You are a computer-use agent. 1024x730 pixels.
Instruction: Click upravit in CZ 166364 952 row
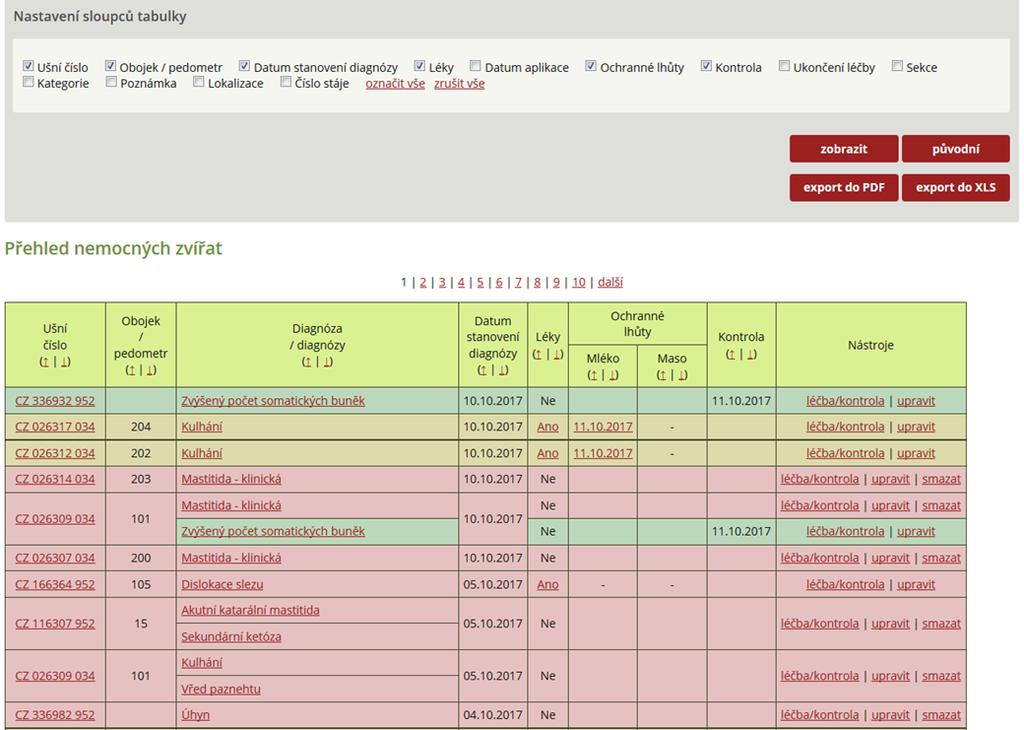point(916,584)
